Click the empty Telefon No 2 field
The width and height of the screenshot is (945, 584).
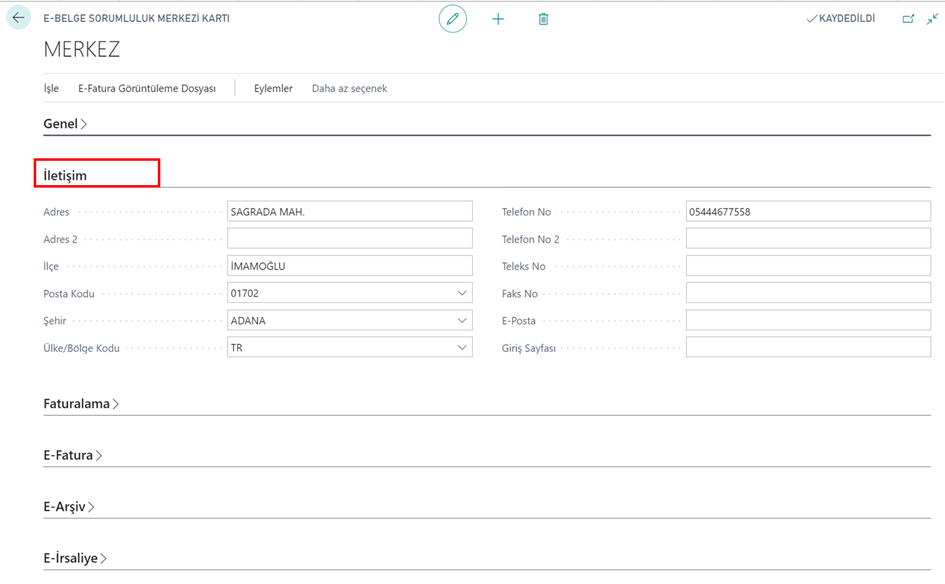tap(808, 239)
